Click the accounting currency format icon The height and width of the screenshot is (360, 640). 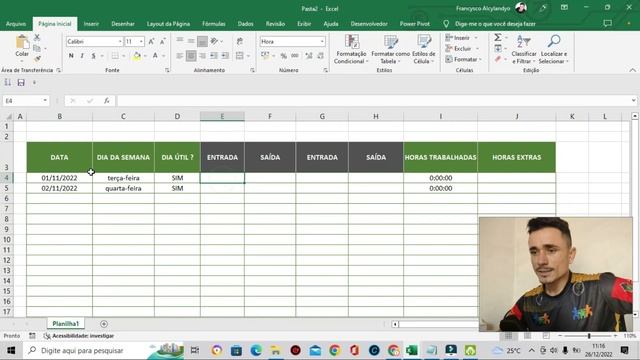[265, 56]
